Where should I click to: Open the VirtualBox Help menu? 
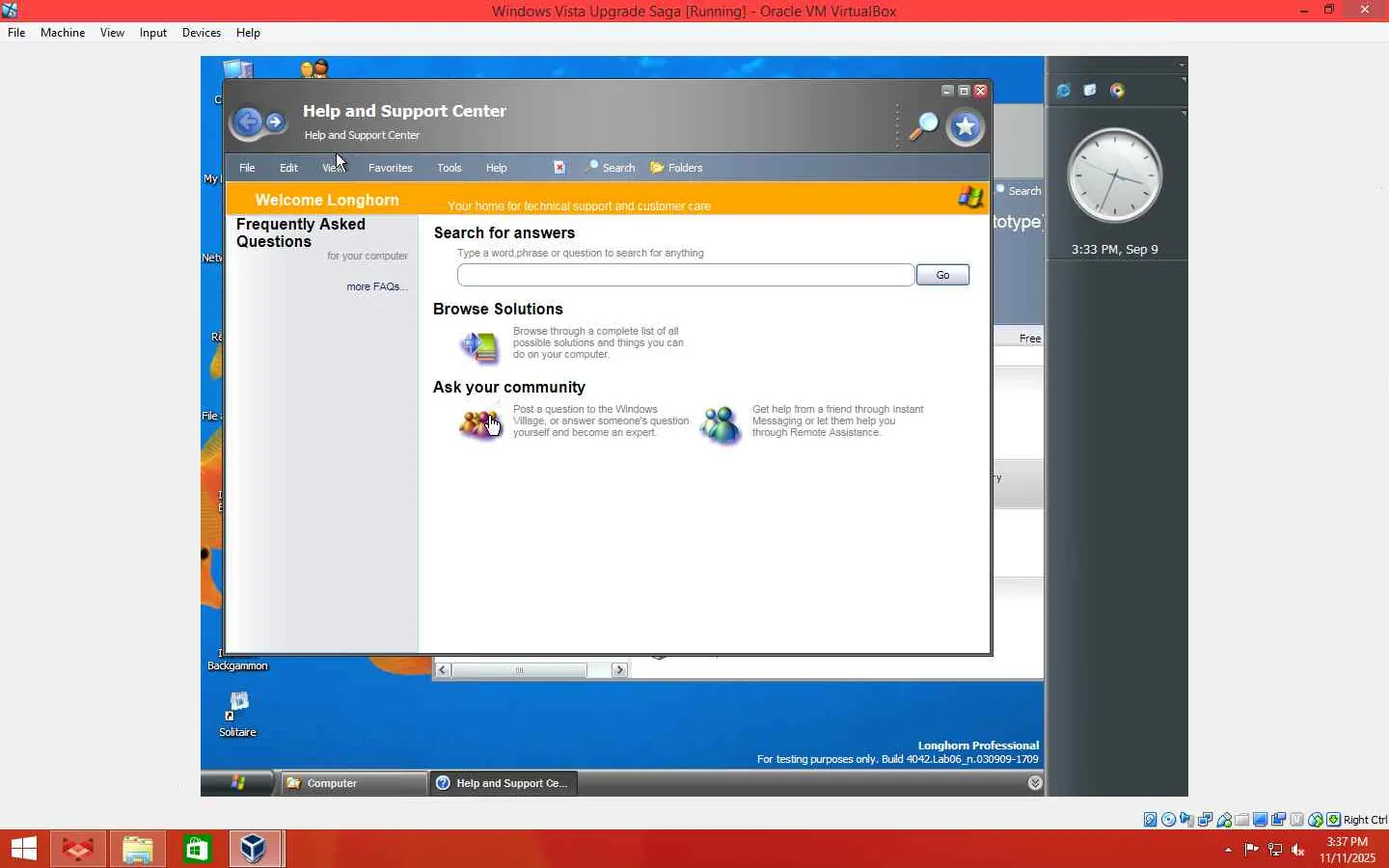248,33
